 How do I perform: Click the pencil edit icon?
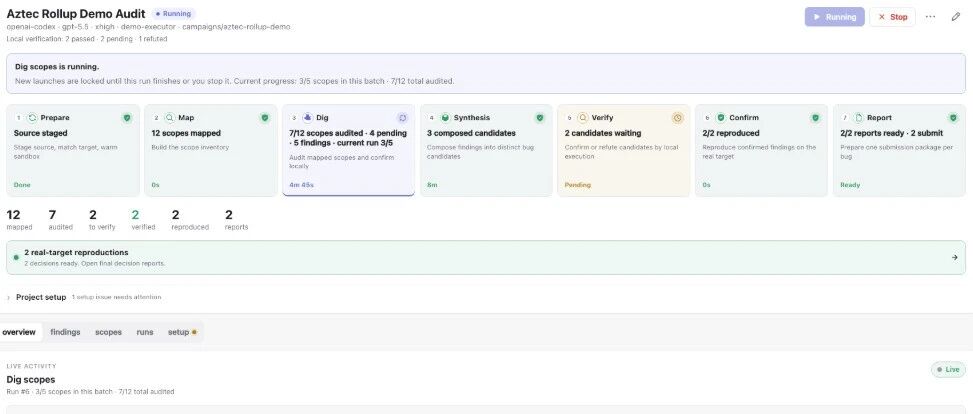point(956,17)
